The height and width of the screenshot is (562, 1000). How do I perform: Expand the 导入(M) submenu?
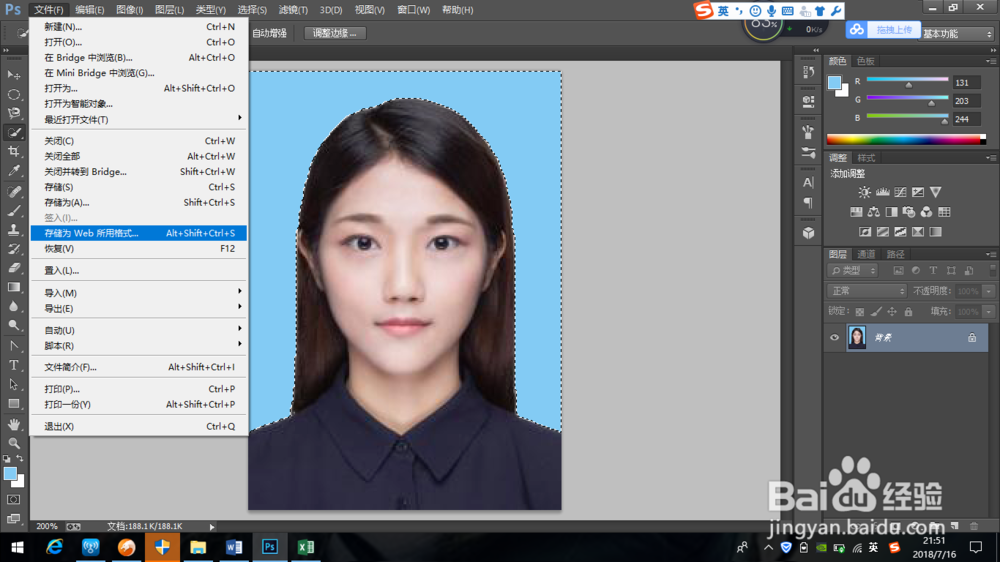(x=138, y=293)
